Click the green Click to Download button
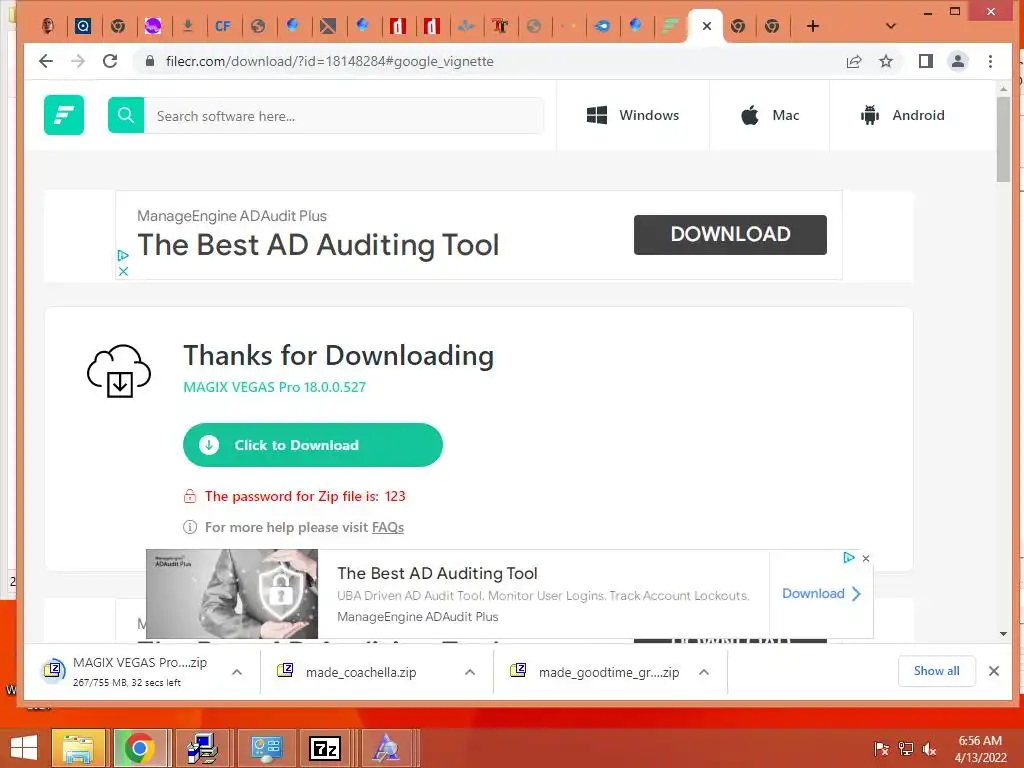1024x768 pixels. (x=313, y=445)
